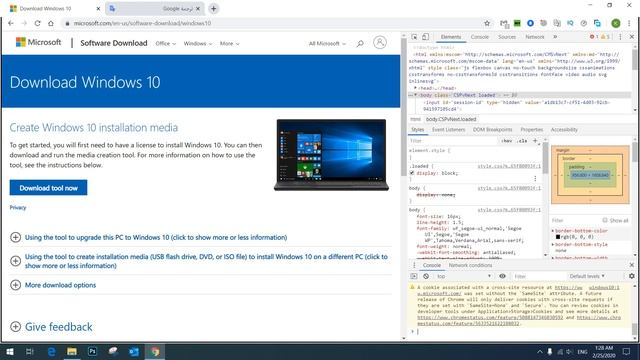Open the Accessibility tab

coord(564,129)
